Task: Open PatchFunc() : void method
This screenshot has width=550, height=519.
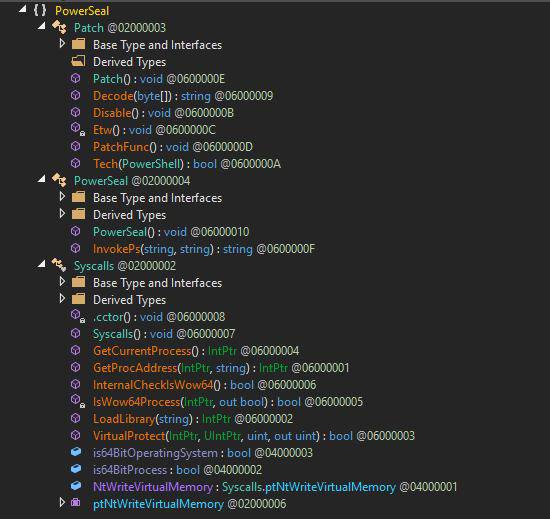Action: [x=173, y=147]
